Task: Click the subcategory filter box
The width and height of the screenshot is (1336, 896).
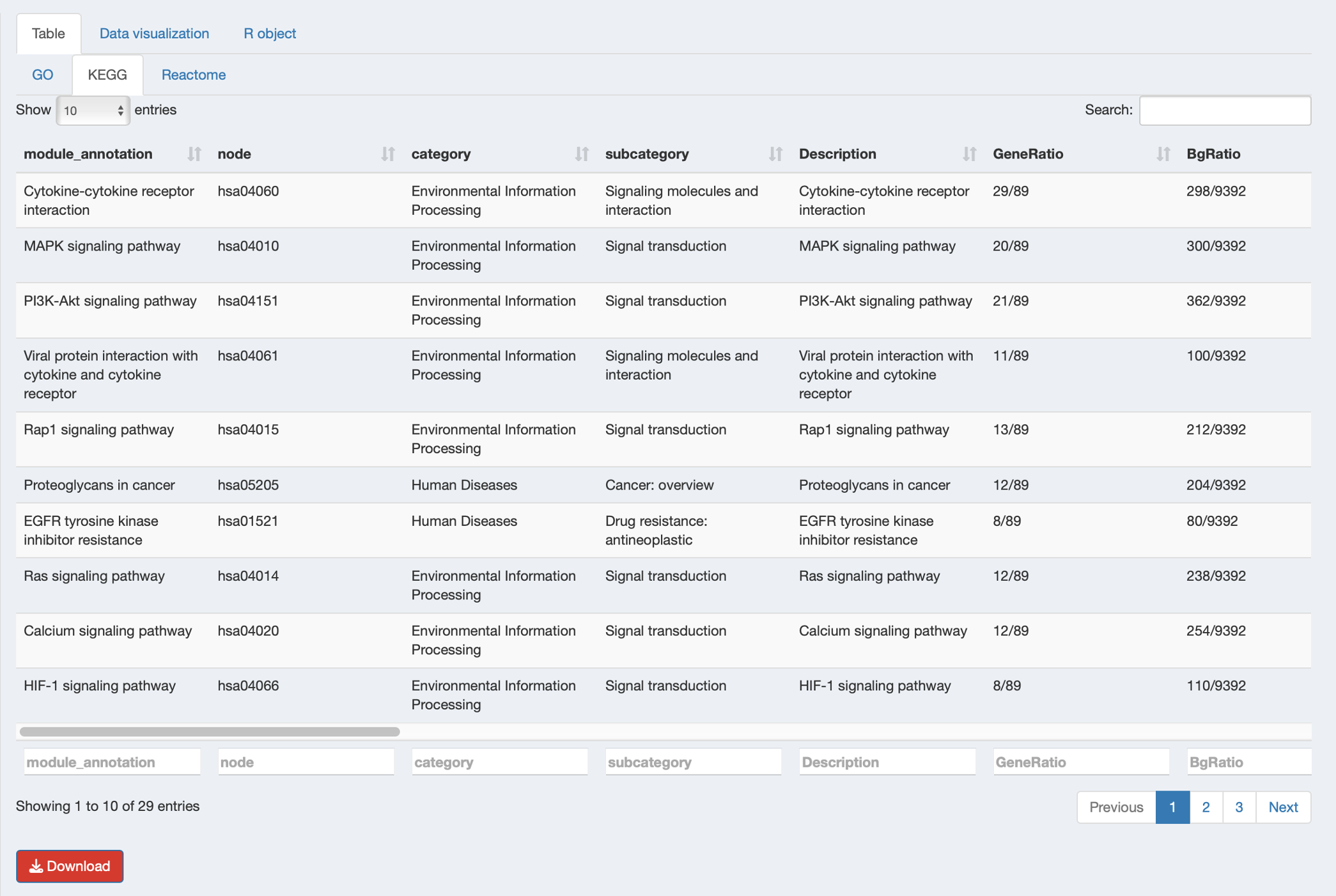Action: pyautogui.click(x=694, y=762)
